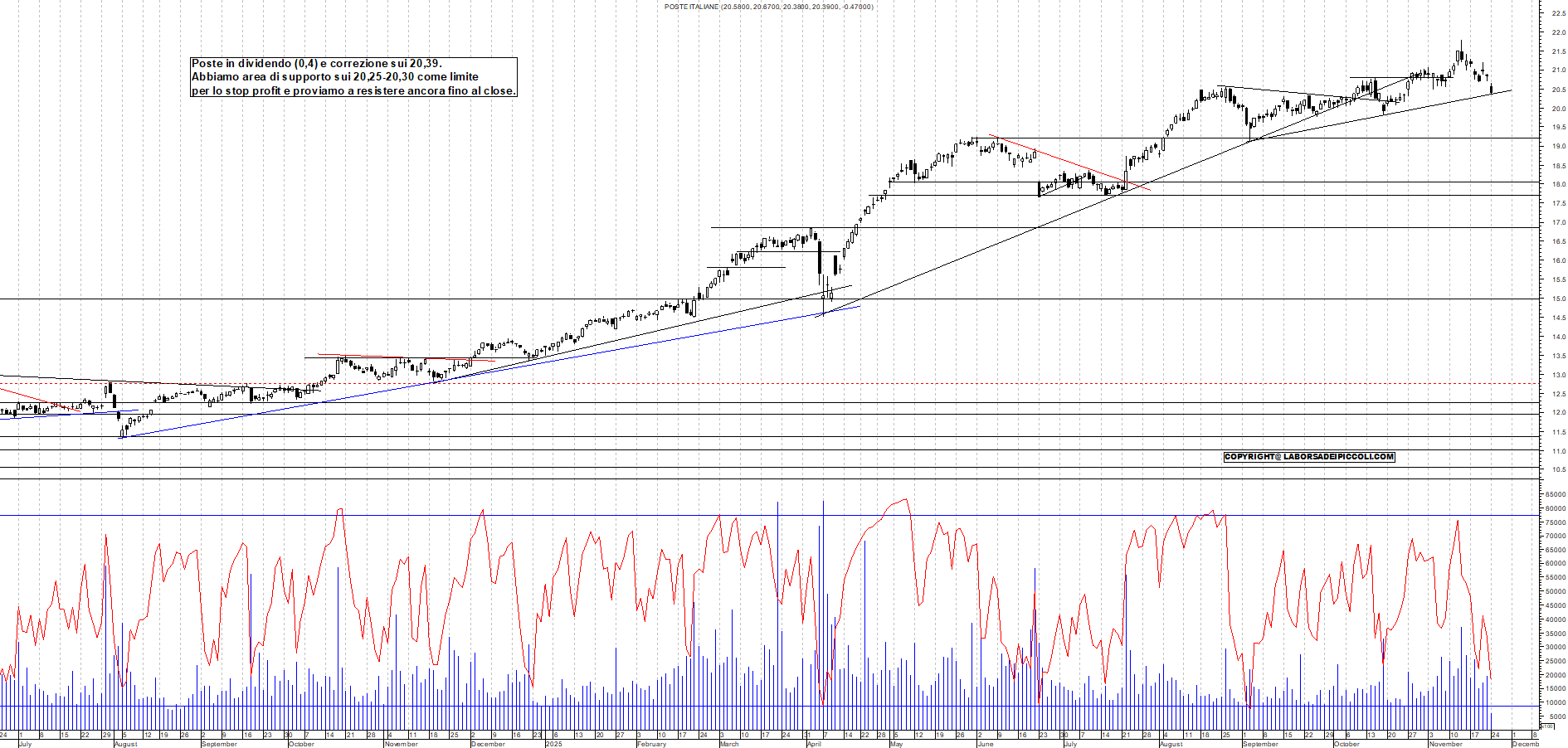Click the 2025 label on the time axis
This screenshot has height=748, width=1568.
coord(553,745)
